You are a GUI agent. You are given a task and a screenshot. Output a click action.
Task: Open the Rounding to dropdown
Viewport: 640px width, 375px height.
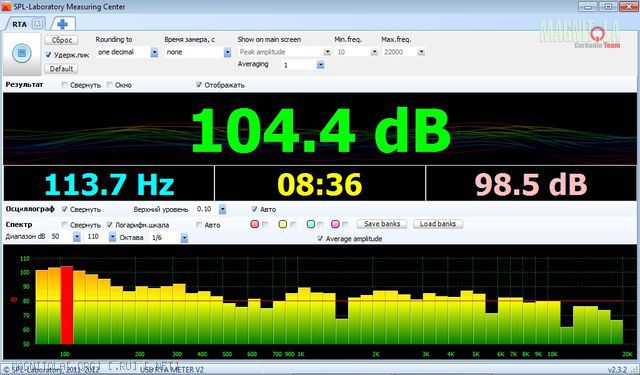(x=154, y=52)
